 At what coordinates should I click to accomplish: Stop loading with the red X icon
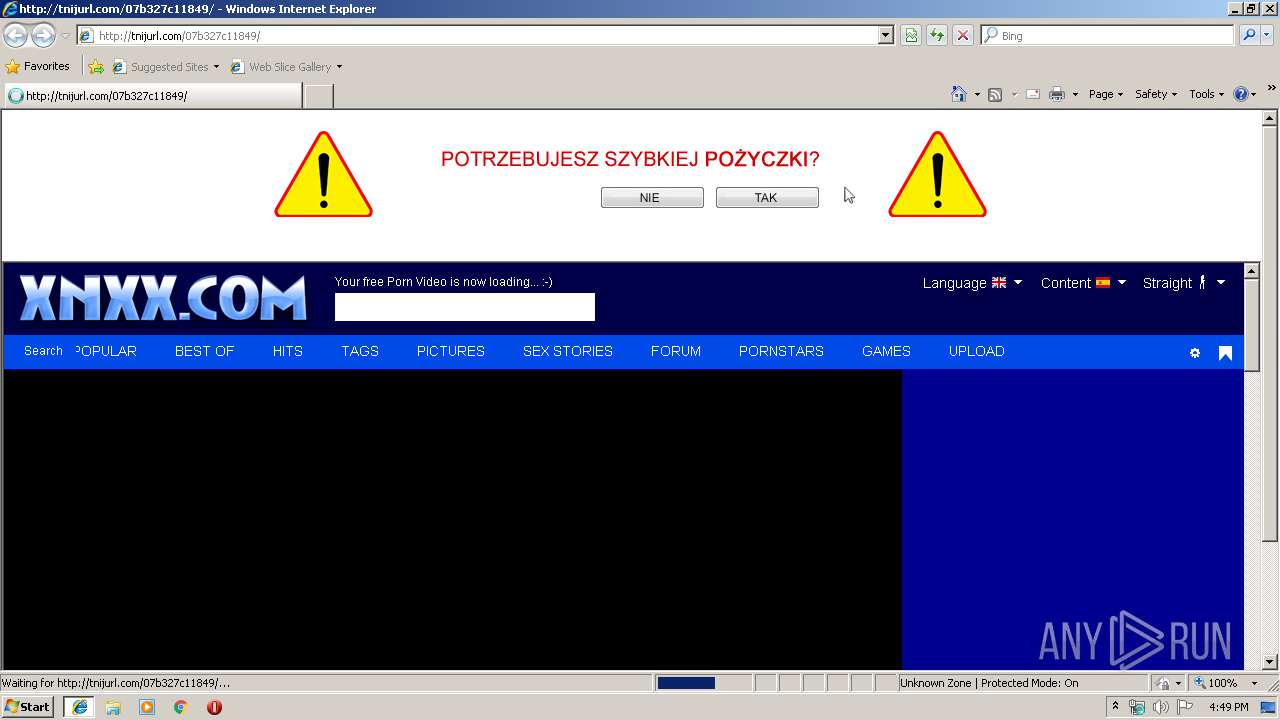pyautogui.click(x=963, y=35)
